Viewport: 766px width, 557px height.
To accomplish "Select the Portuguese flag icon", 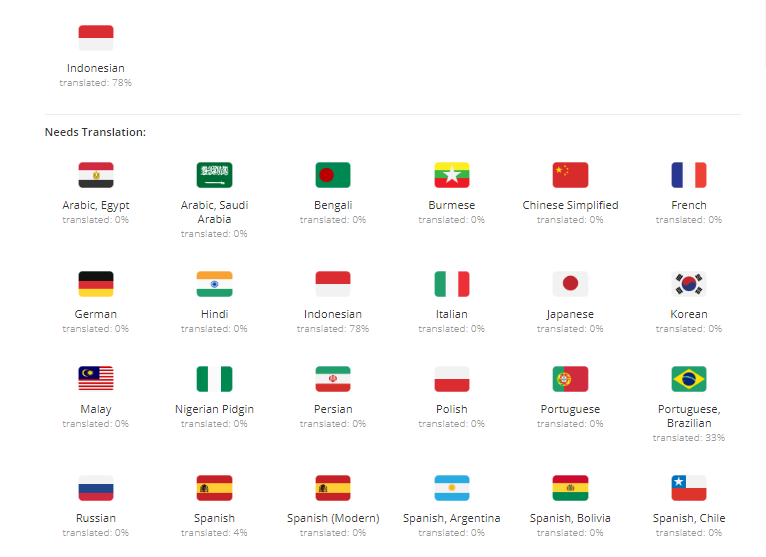I will 571,379.
